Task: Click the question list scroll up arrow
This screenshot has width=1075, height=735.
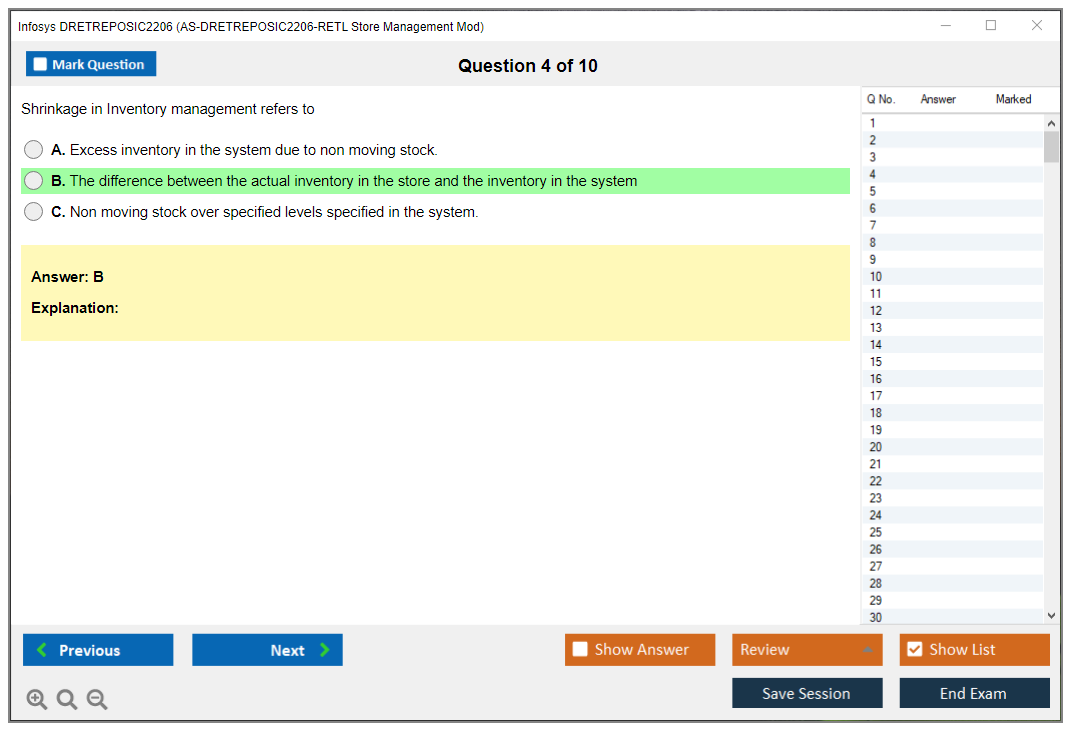Action: coord(1050,123)
